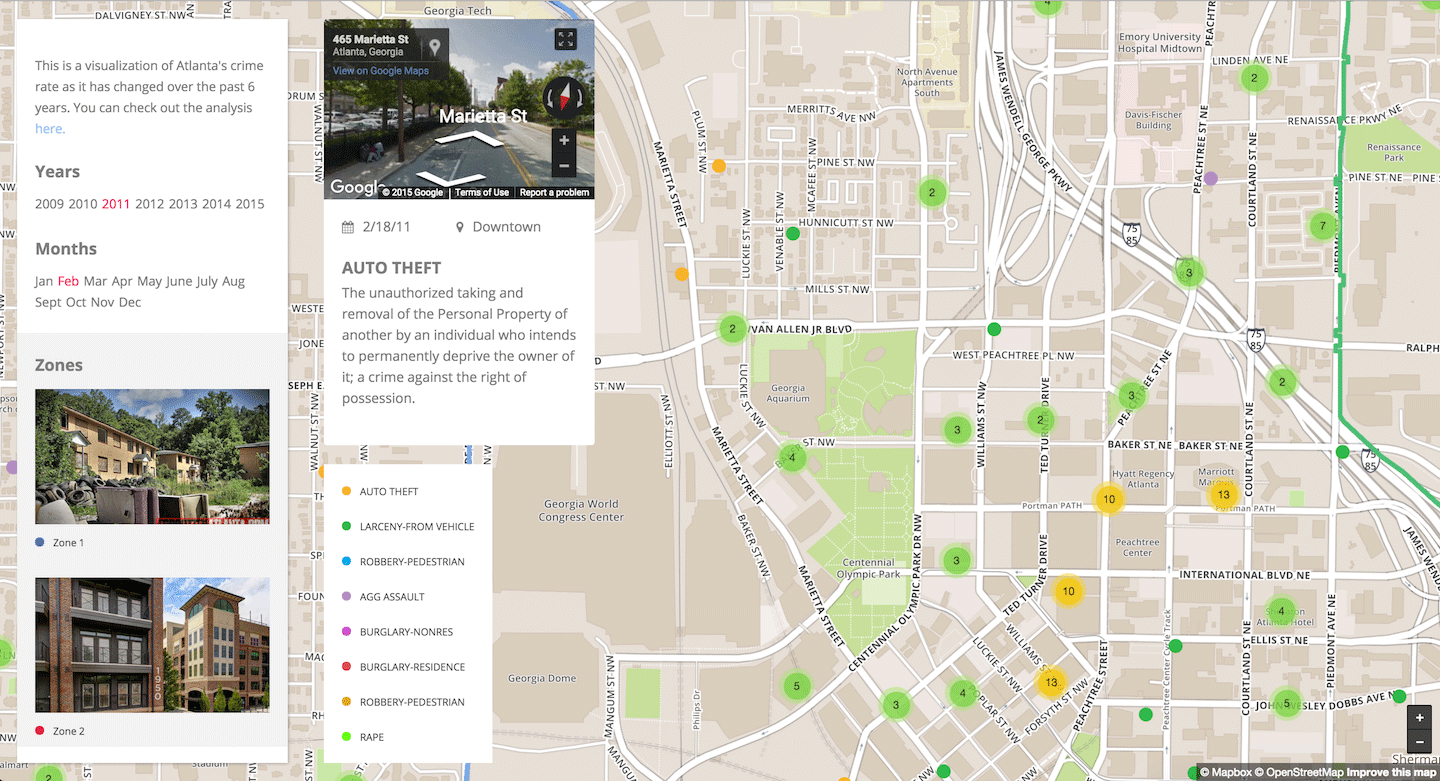The height and width of the screenshot is (781, 1440).
Task: Select year 2010
Action: click(x=83, y=204)
